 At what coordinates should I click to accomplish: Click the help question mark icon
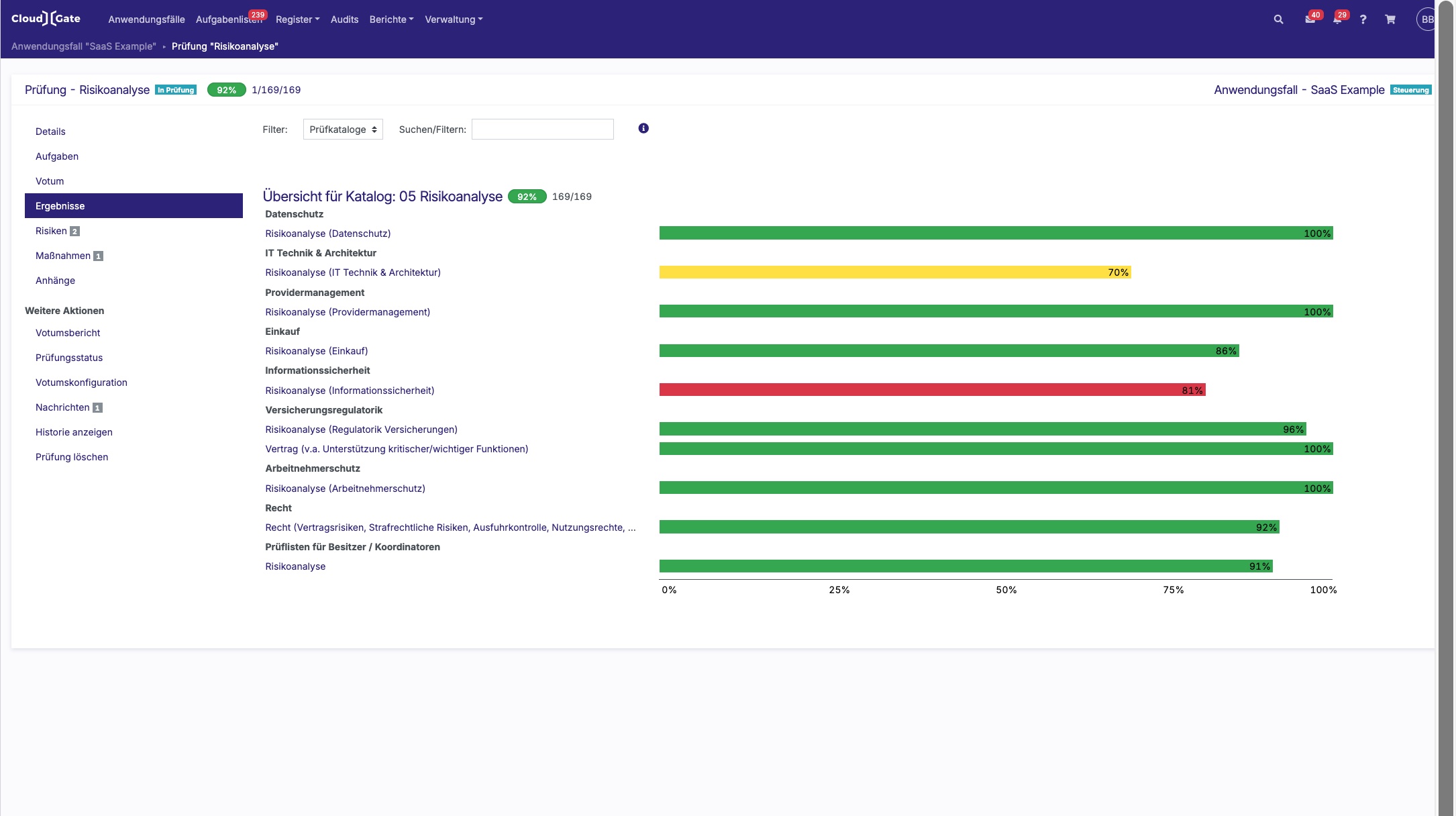1363,19
